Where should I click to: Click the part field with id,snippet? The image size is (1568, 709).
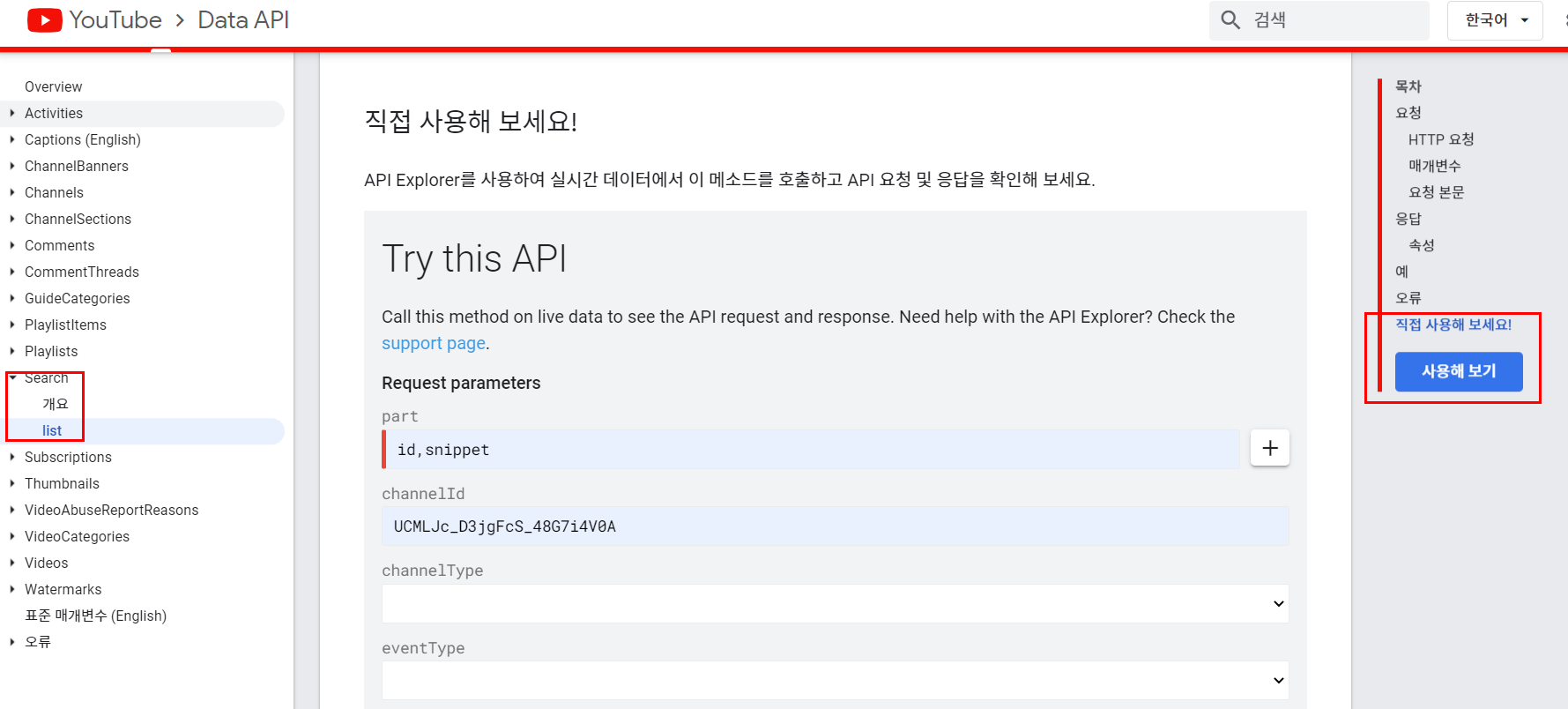811,449
